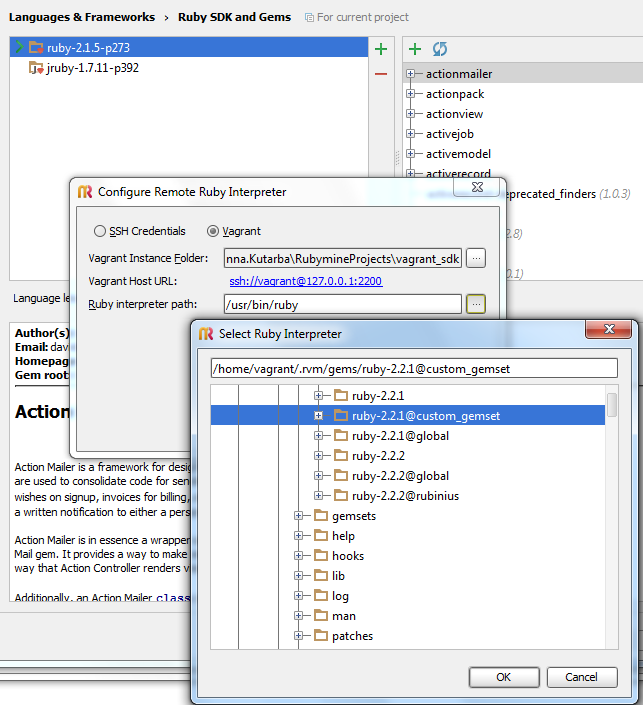
Task: Select actionmailer gem name
Action: (459, 74)
